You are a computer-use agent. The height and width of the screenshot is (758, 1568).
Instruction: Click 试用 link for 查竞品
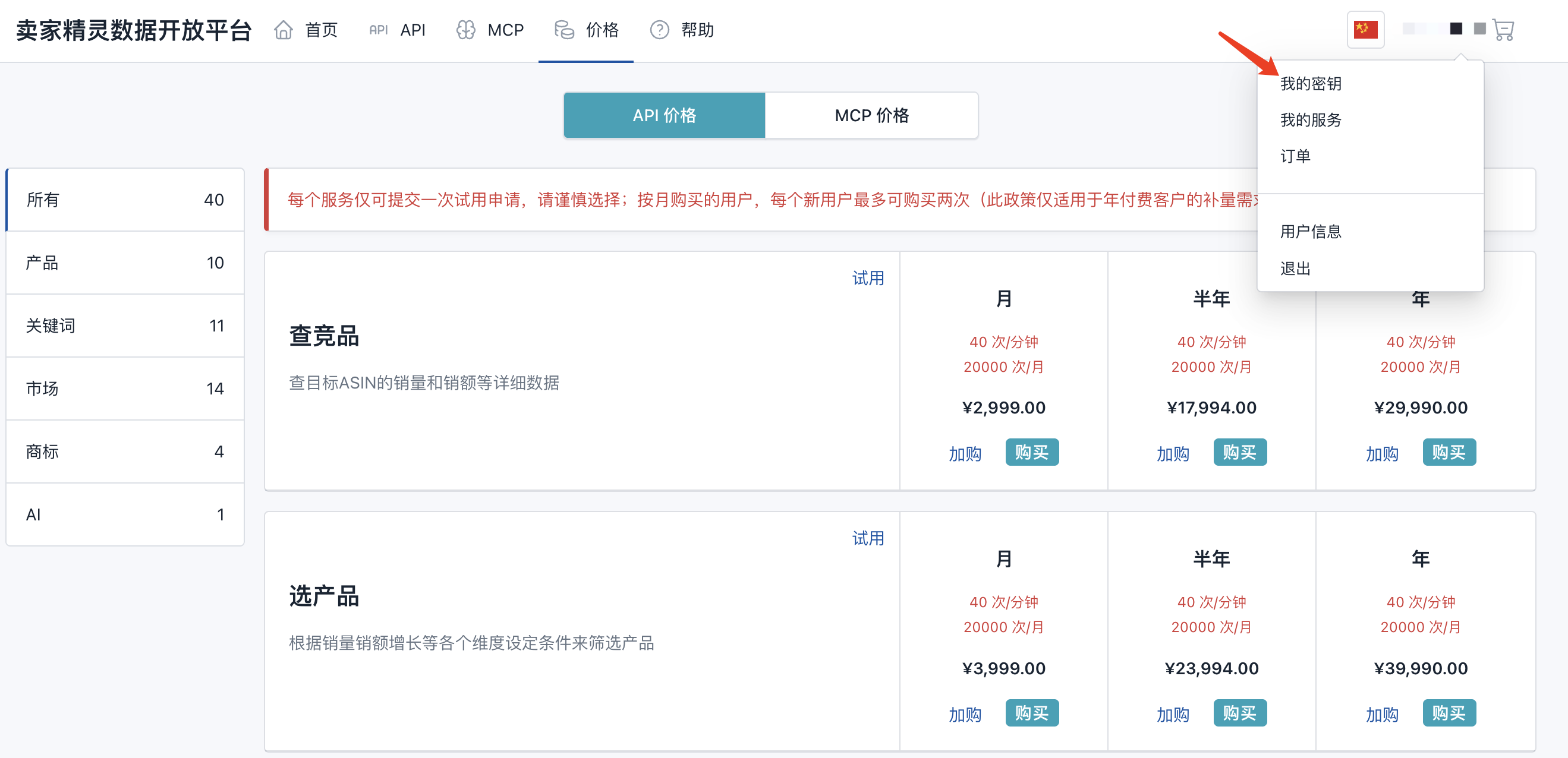pos(867,279)
